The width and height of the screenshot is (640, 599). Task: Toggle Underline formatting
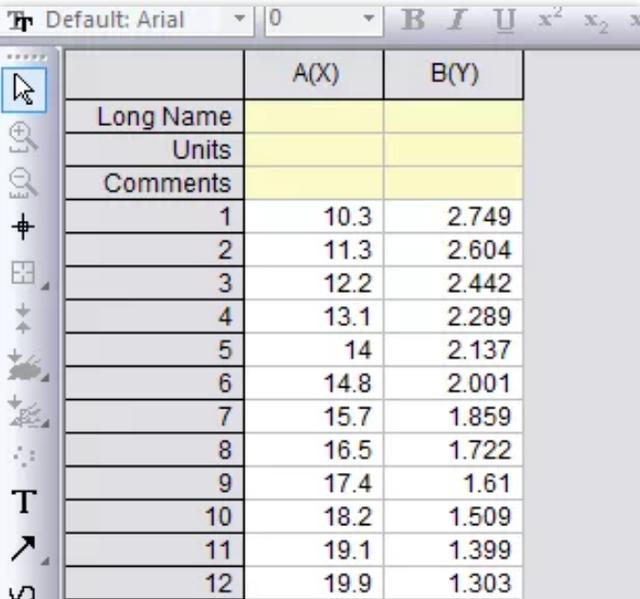(x=504, y=20)
